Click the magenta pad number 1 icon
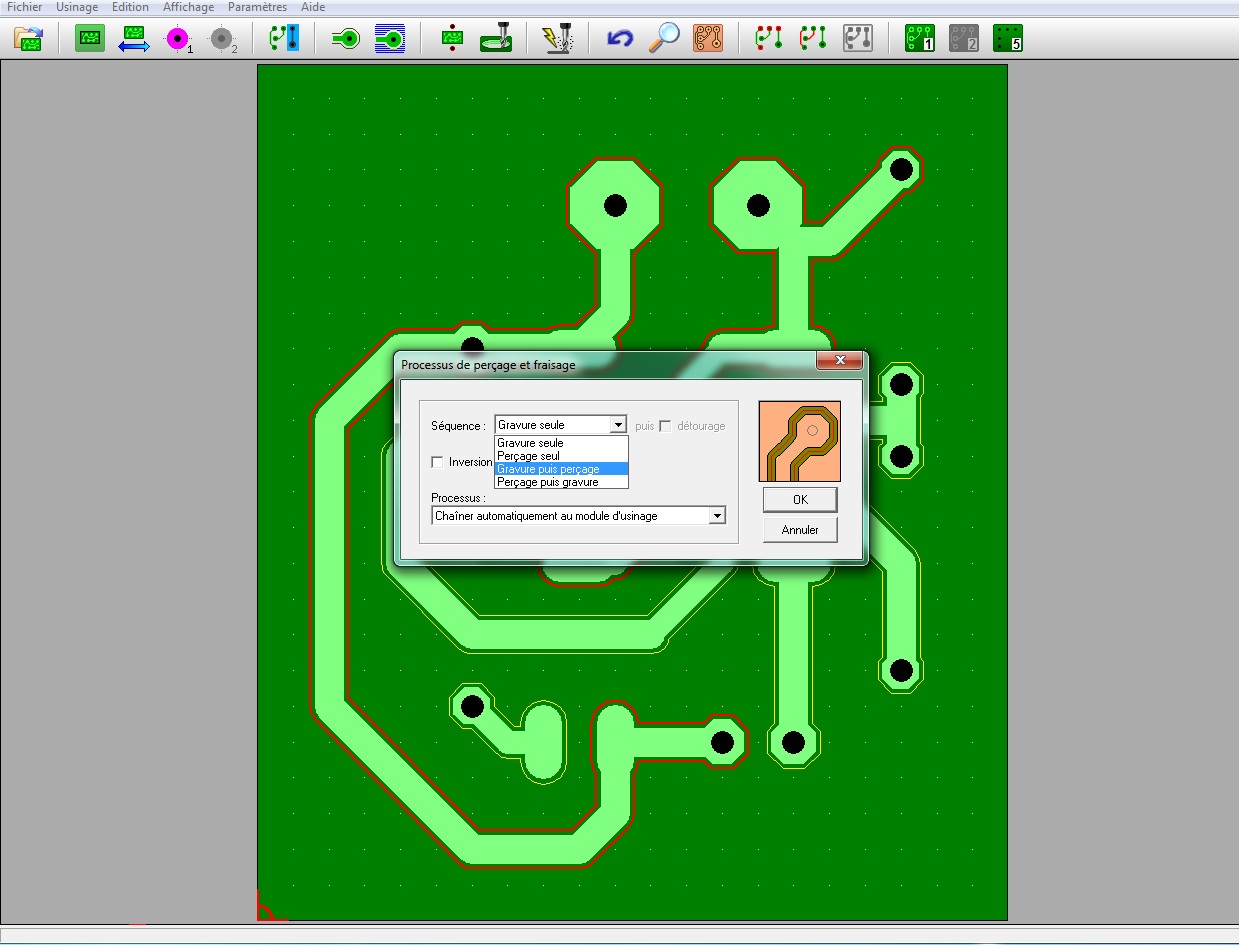Screen dimensions: 1239x947 [x=178, y=40]
